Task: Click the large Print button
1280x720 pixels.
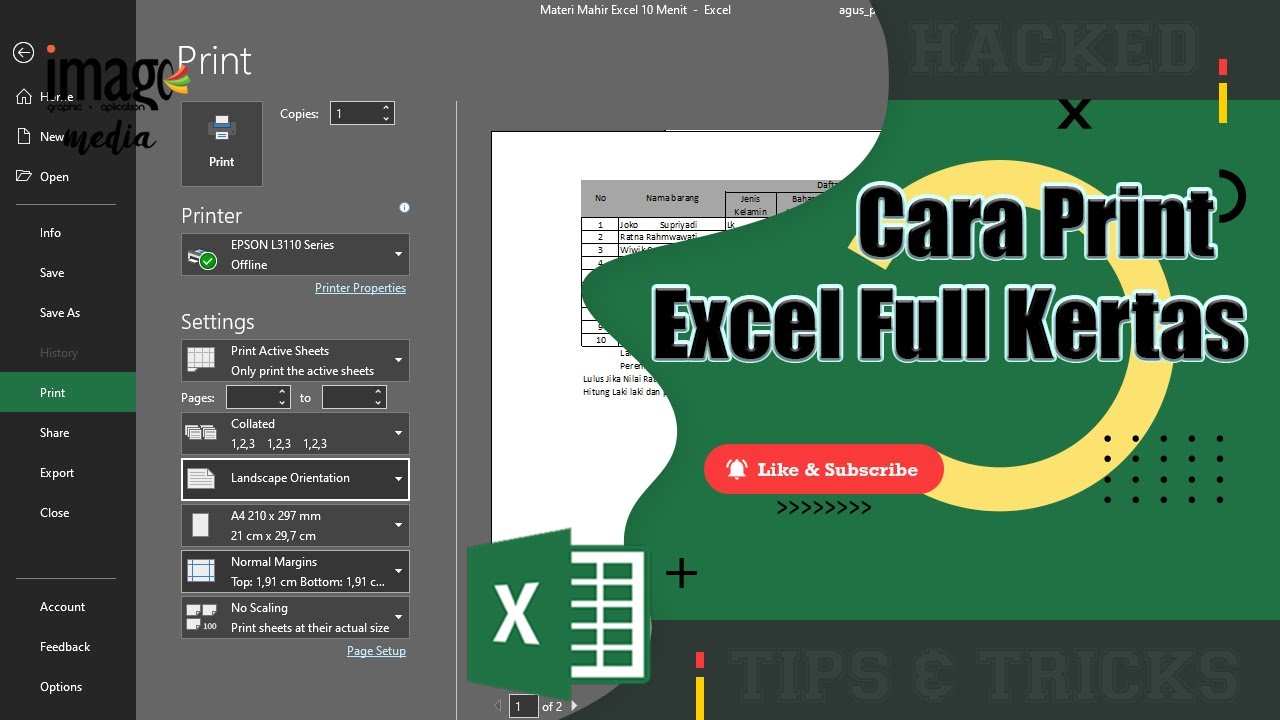Action: pos(222,144)
